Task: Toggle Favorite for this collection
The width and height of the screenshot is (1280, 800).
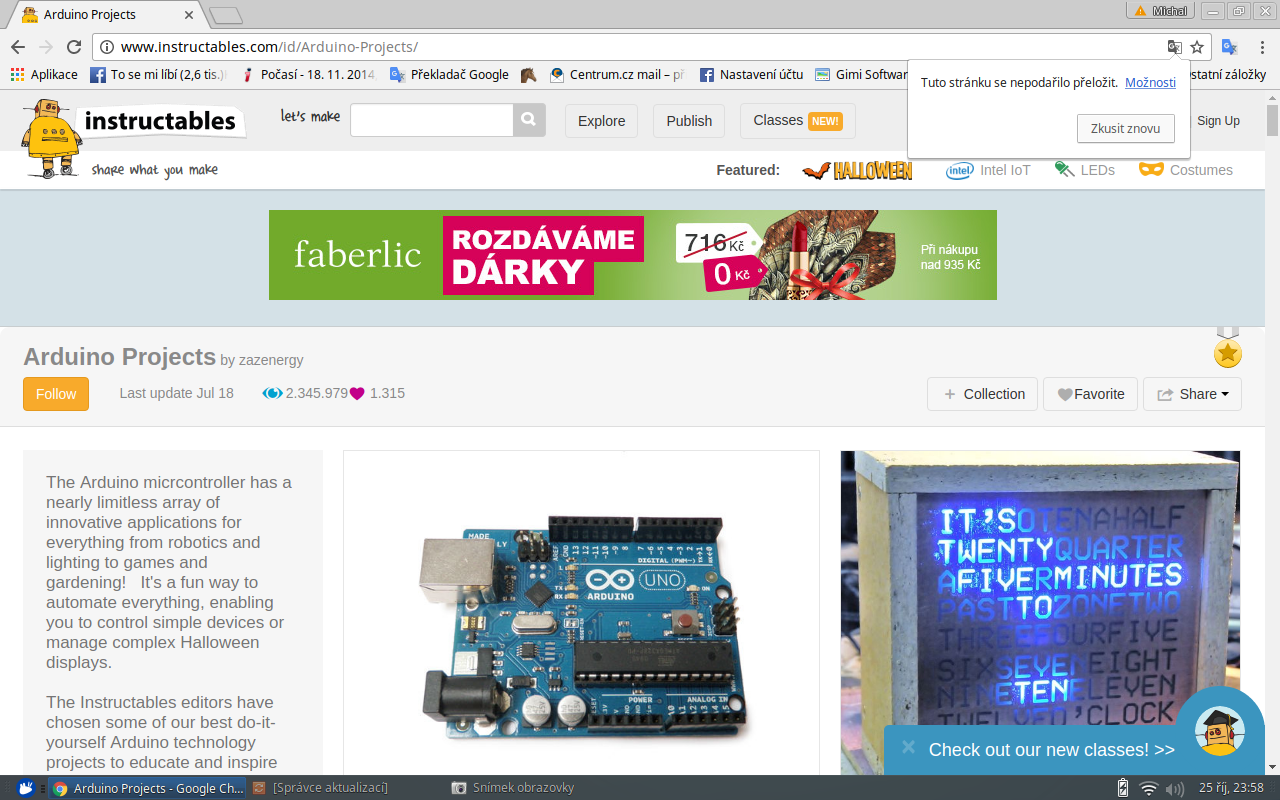Action: tap(1091, 394)
